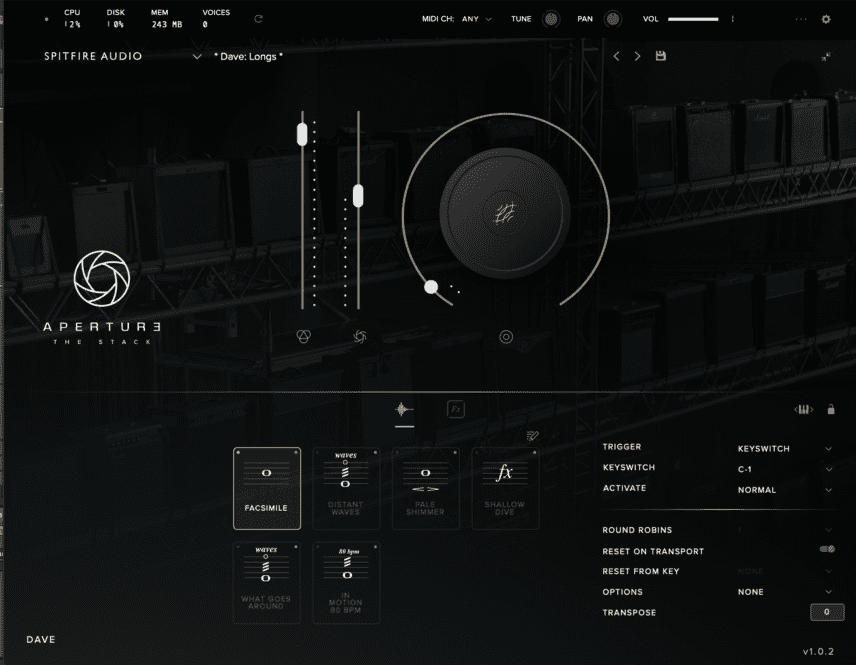Open the Activate NORMAL dropdown
This screenshot has width=856, height=665.
(784, 490)
